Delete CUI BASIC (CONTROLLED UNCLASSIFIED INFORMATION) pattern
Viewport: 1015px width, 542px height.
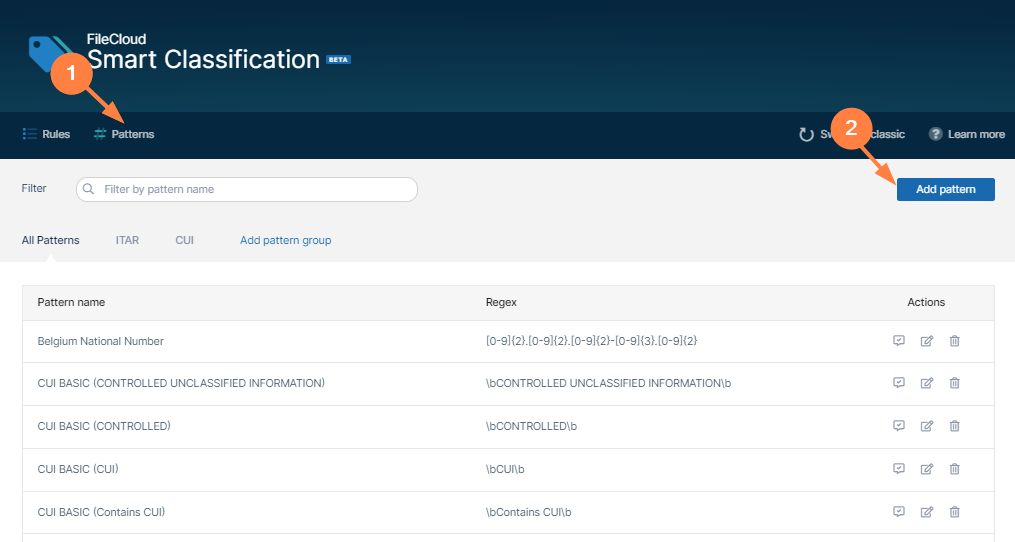click(x=954, y=383)
